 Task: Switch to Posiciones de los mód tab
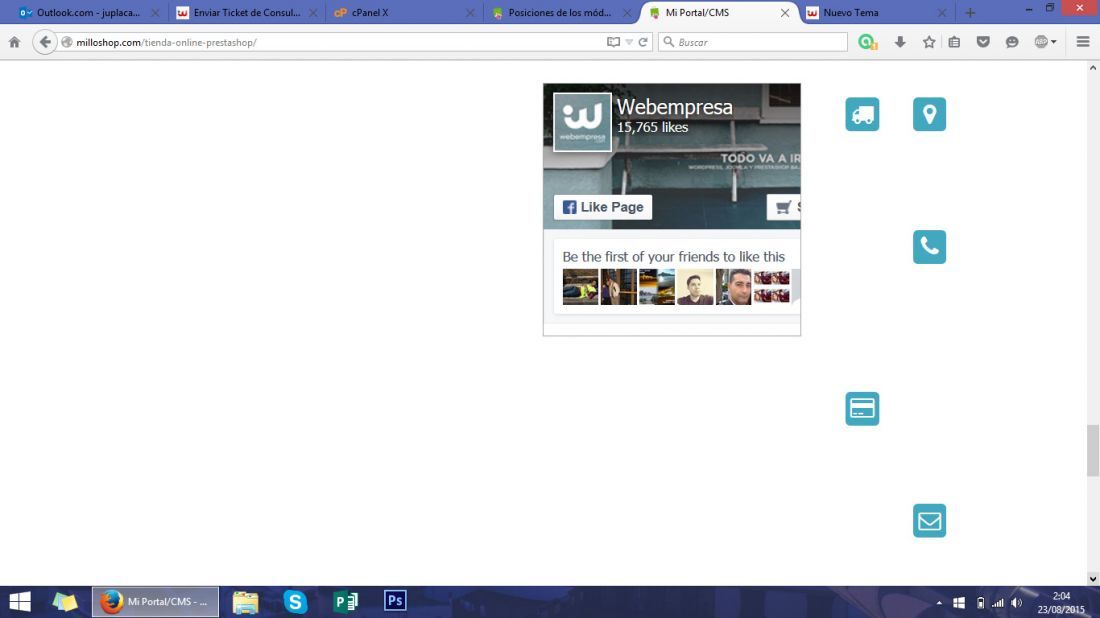pos(561,13)
